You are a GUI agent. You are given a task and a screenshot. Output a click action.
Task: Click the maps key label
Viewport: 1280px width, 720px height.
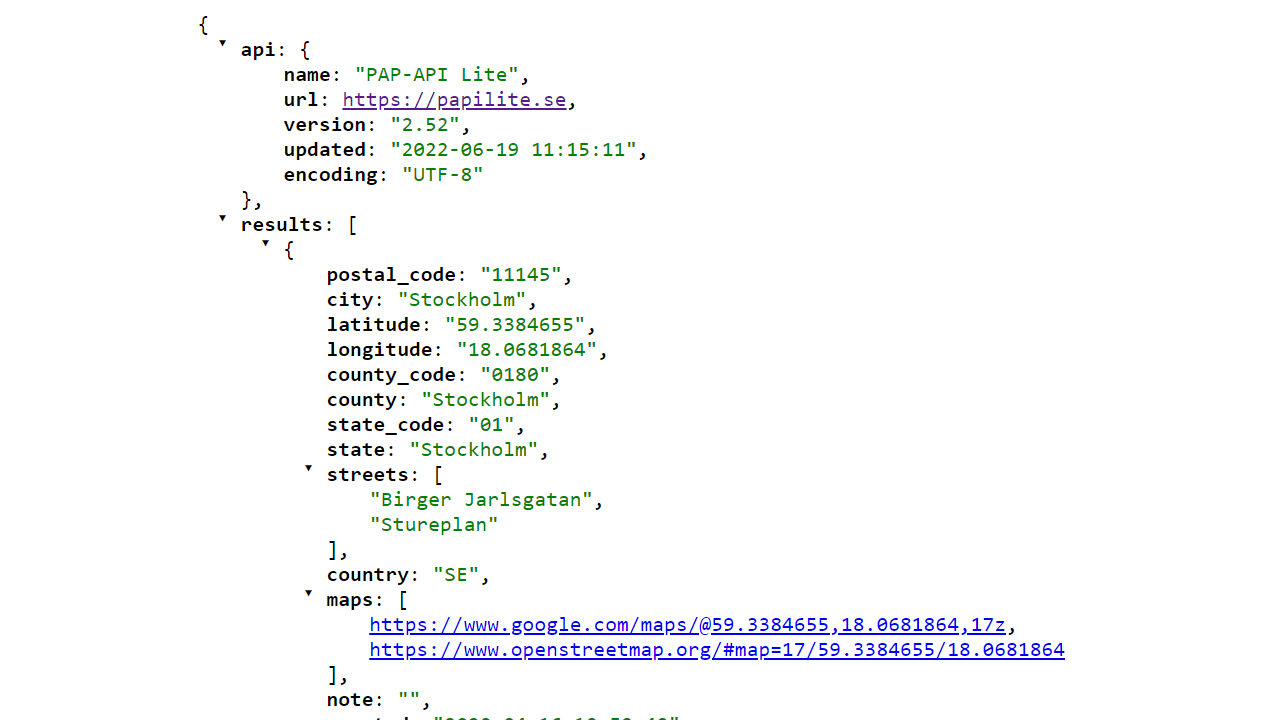point(350,600)
